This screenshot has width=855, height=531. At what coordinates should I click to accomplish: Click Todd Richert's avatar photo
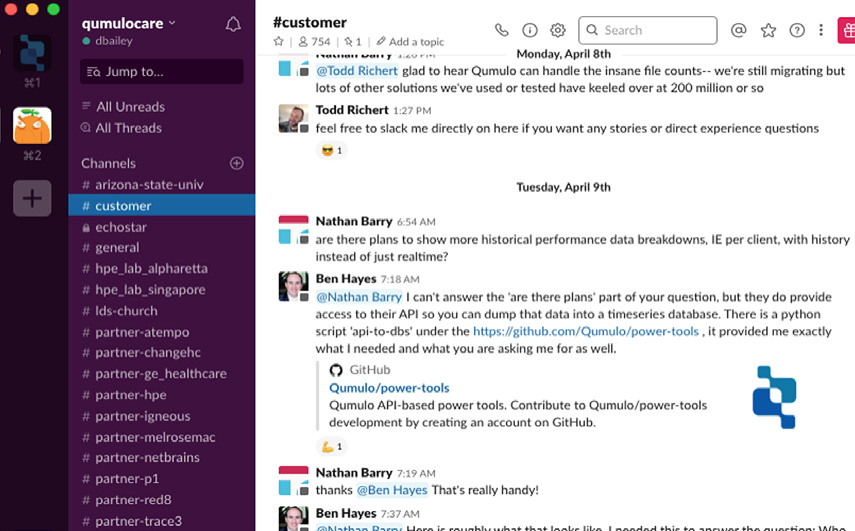click(293, 118)
